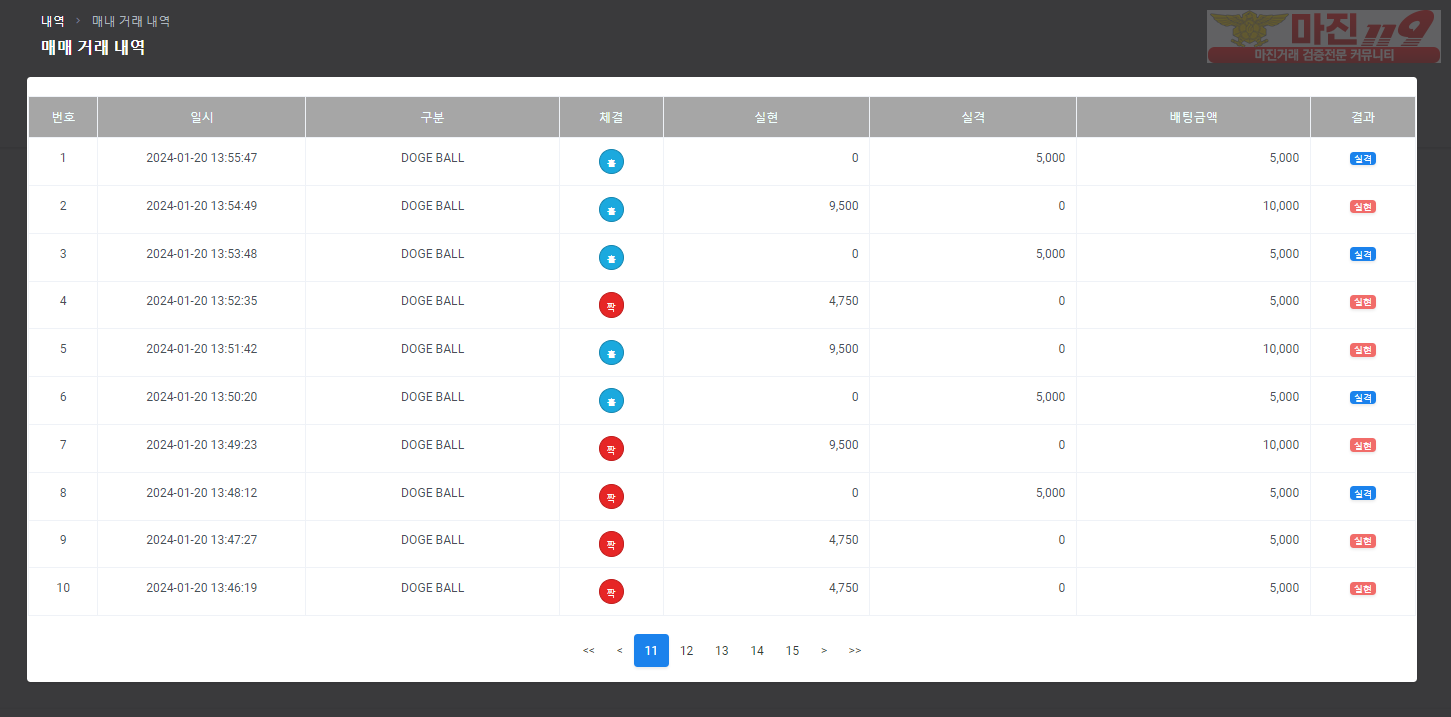1451x717 pixels.
Task: Go to previous page with < button
Action: [619, 650]
